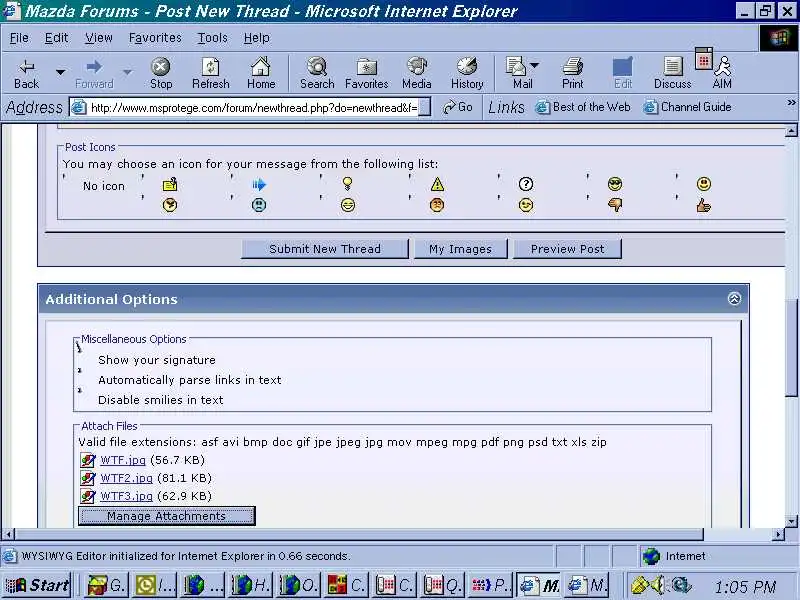Image resolution: width=800 pixels, height=600 pixels.
Task: Choose the warning triangle post icon
Action: [x=437, y=185]
